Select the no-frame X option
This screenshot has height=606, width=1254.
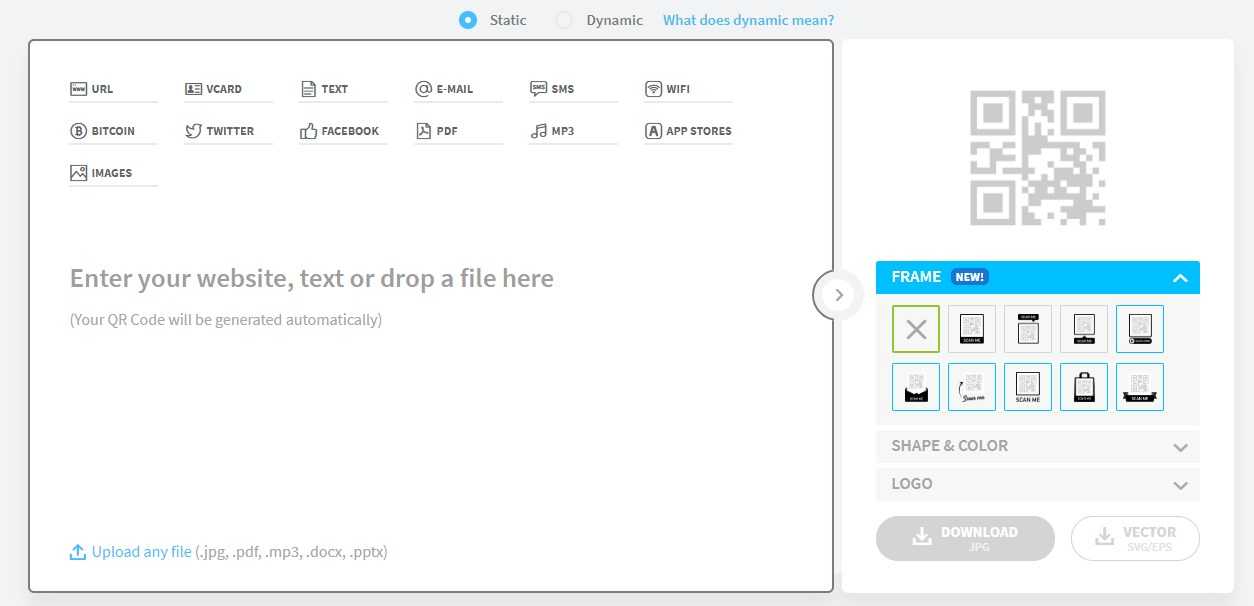click(x=915, y=329)
